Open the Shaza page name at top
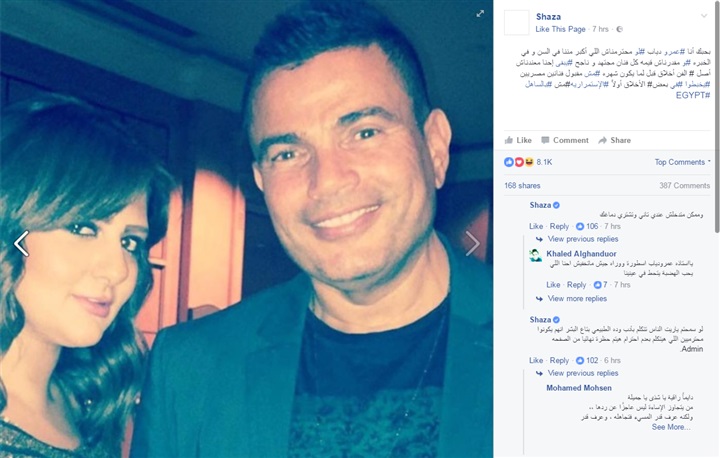720x458 pixels. coord(548,17)
